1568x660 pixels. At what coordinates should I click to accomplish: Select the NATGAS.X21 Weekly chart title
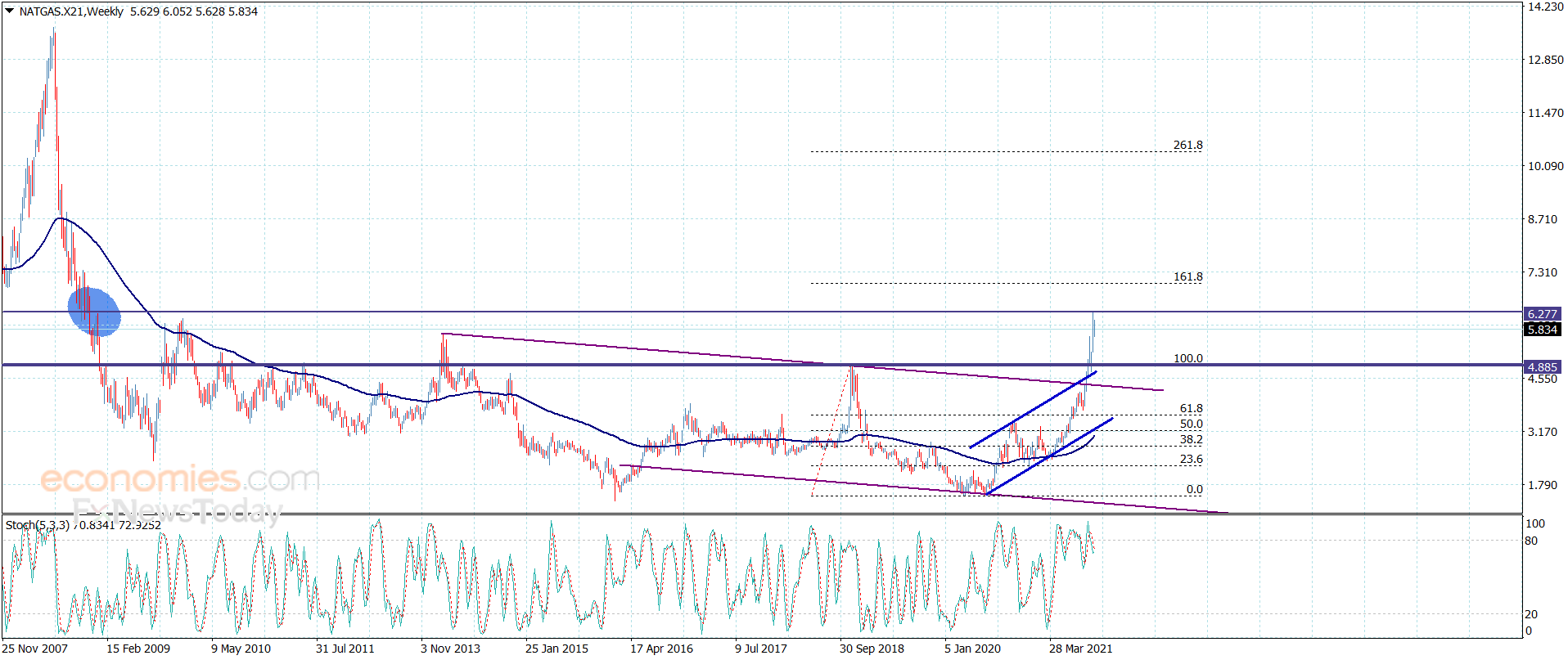click(x=71, y=11)
